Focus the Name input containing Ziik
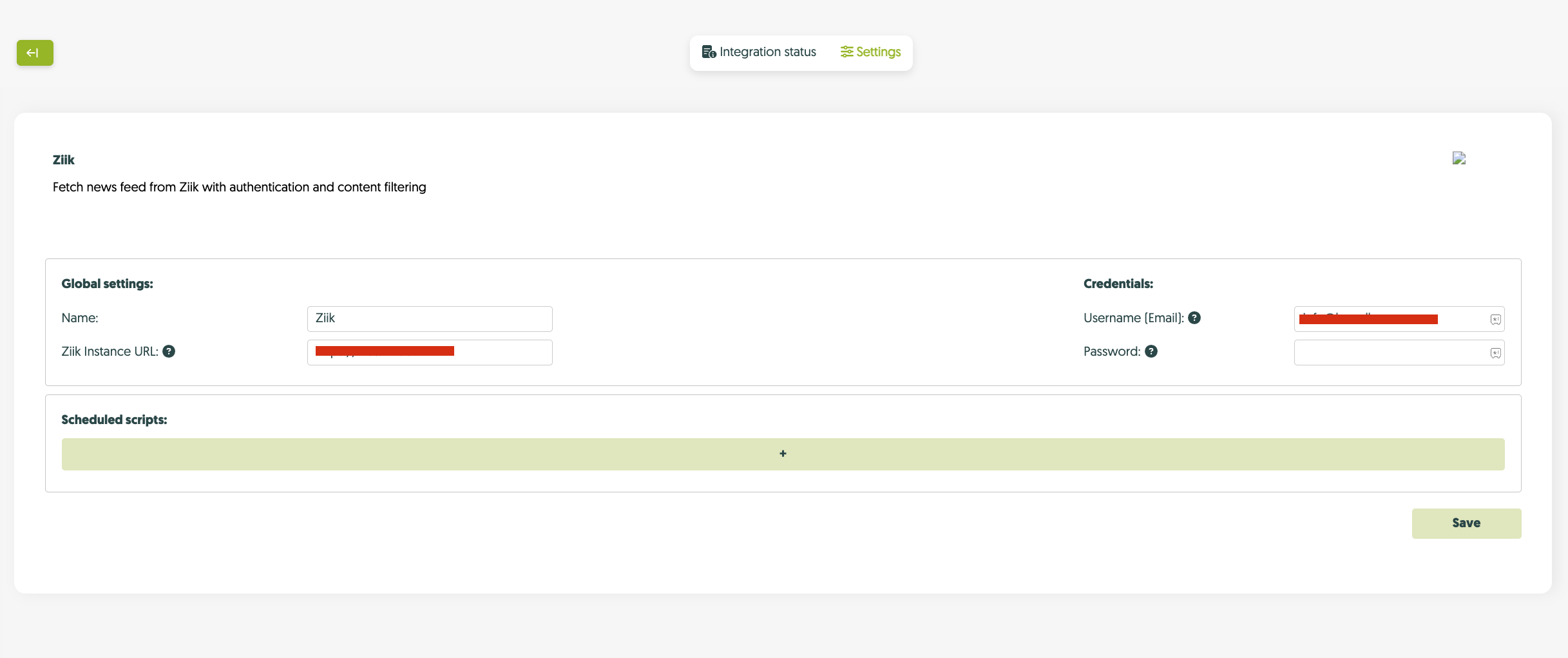The image size is (1568, 658). tap(430, 318)
